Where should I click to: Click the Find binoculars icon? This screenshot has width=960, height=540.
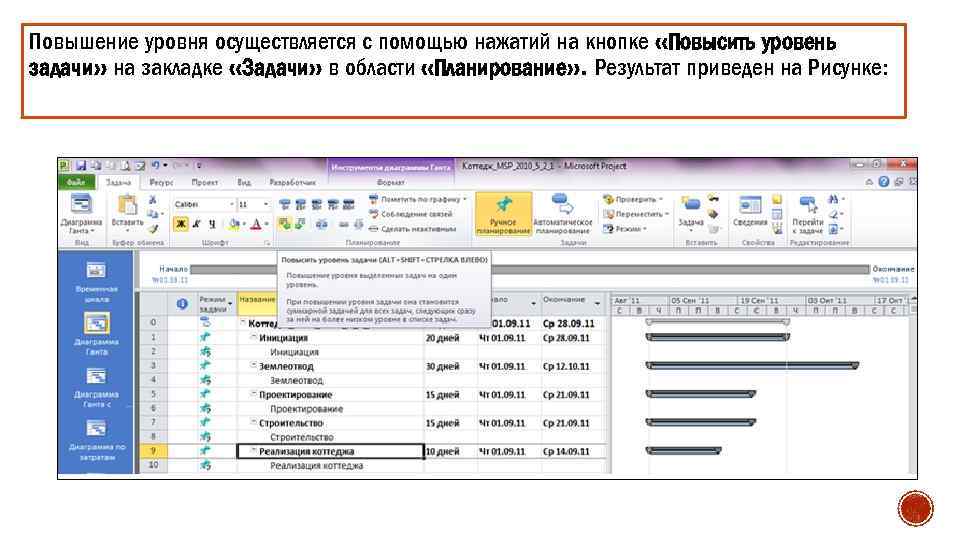[x=833, y=200]
